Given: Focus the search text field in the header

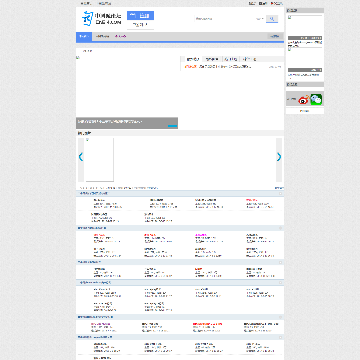Looking at the screenshot, I should pos(225,19).
